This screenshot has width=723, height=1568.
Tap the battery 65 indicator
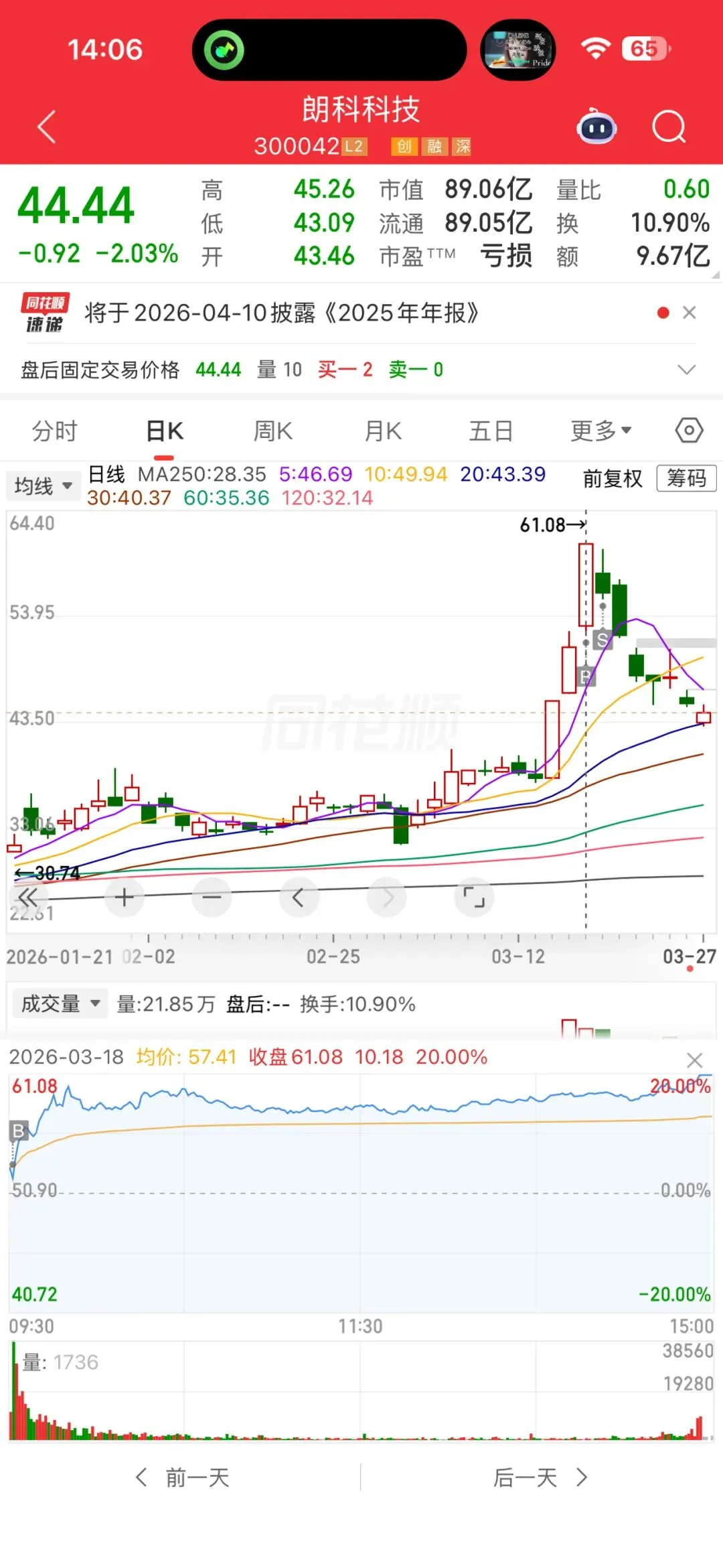[646, 48]
